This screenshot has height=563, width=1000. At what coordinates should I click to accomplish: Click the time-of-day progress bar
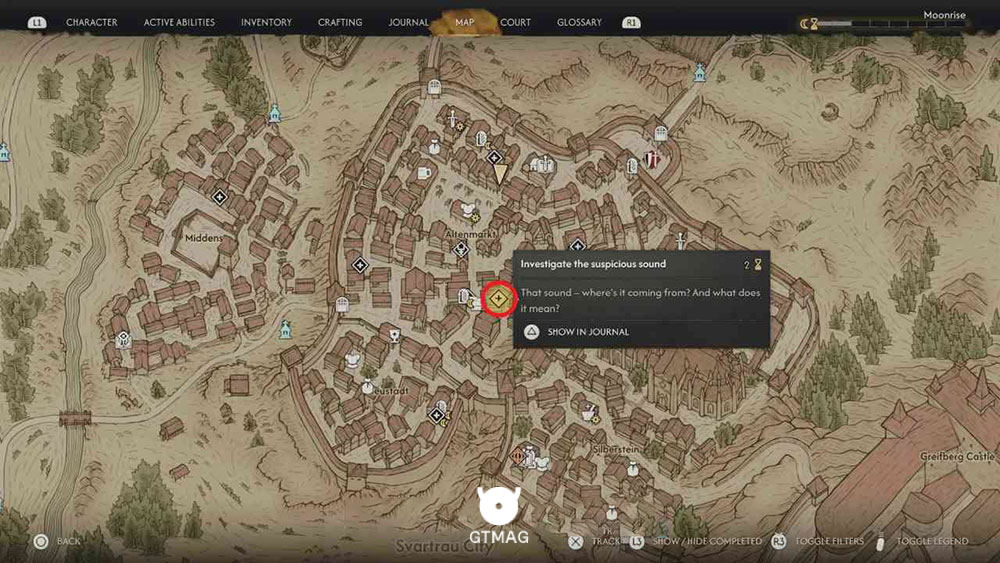[x=893, y=24]
